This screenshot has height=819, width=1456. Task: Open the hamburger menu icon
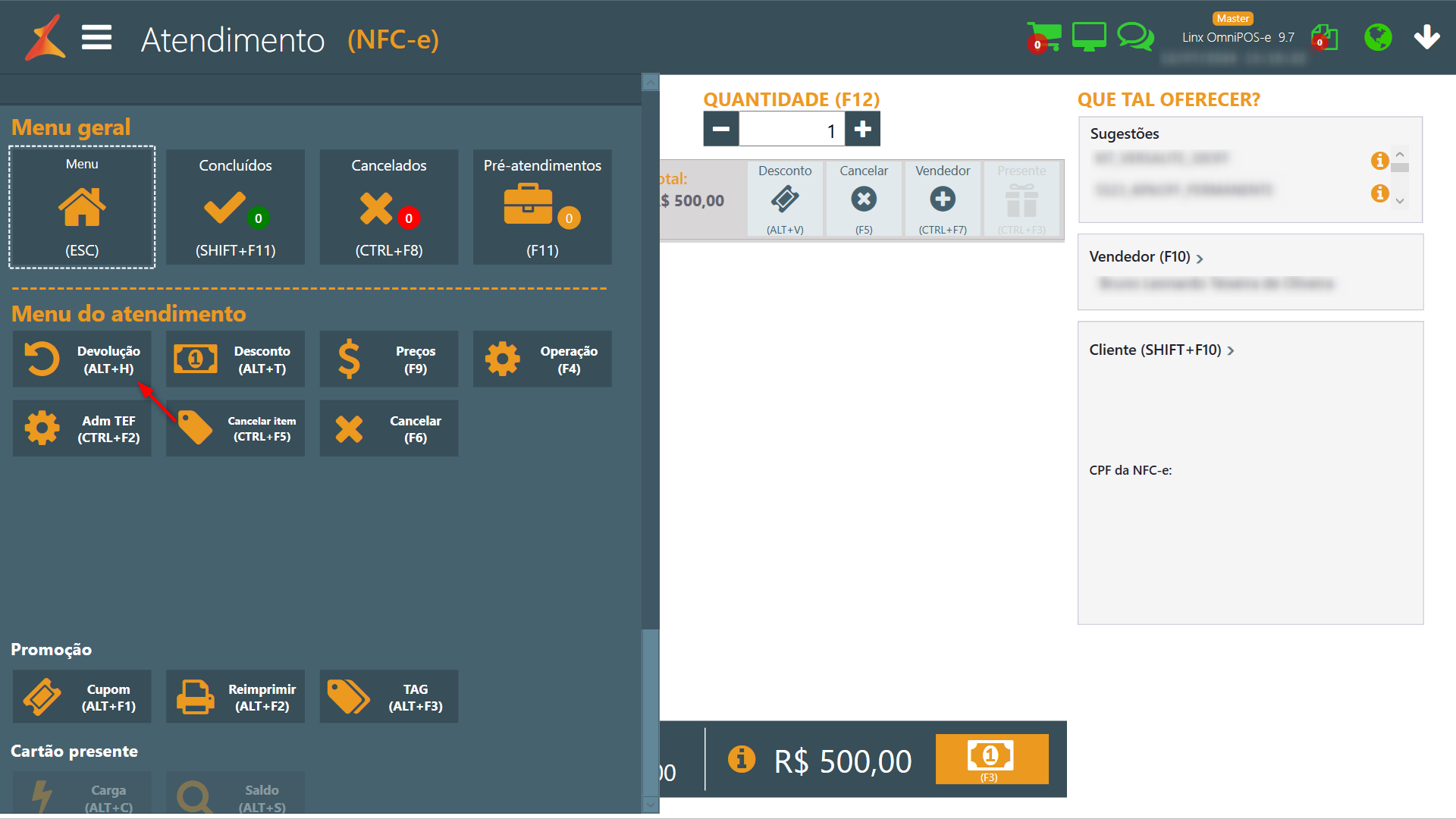point(97,37)
